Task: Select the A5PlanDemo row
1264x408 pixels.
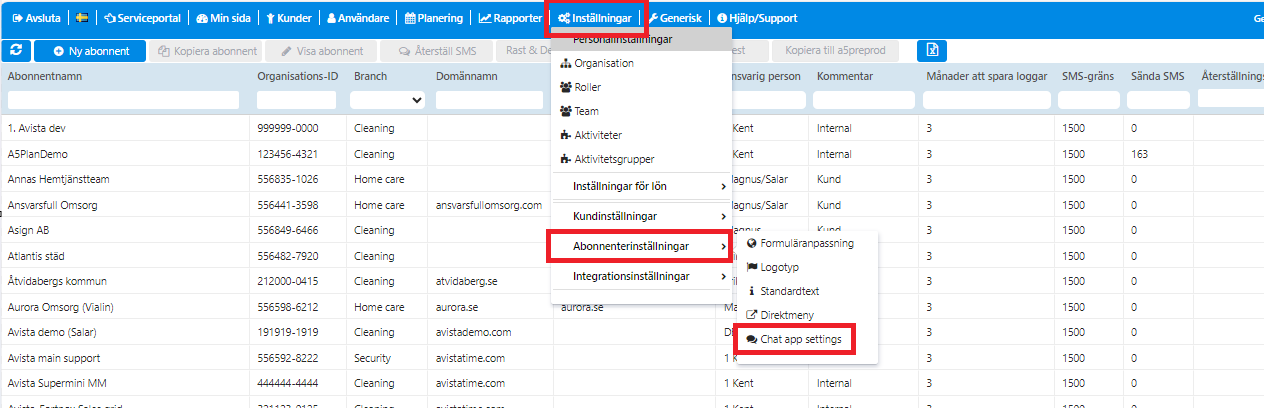Action: (x=632, y=154)
